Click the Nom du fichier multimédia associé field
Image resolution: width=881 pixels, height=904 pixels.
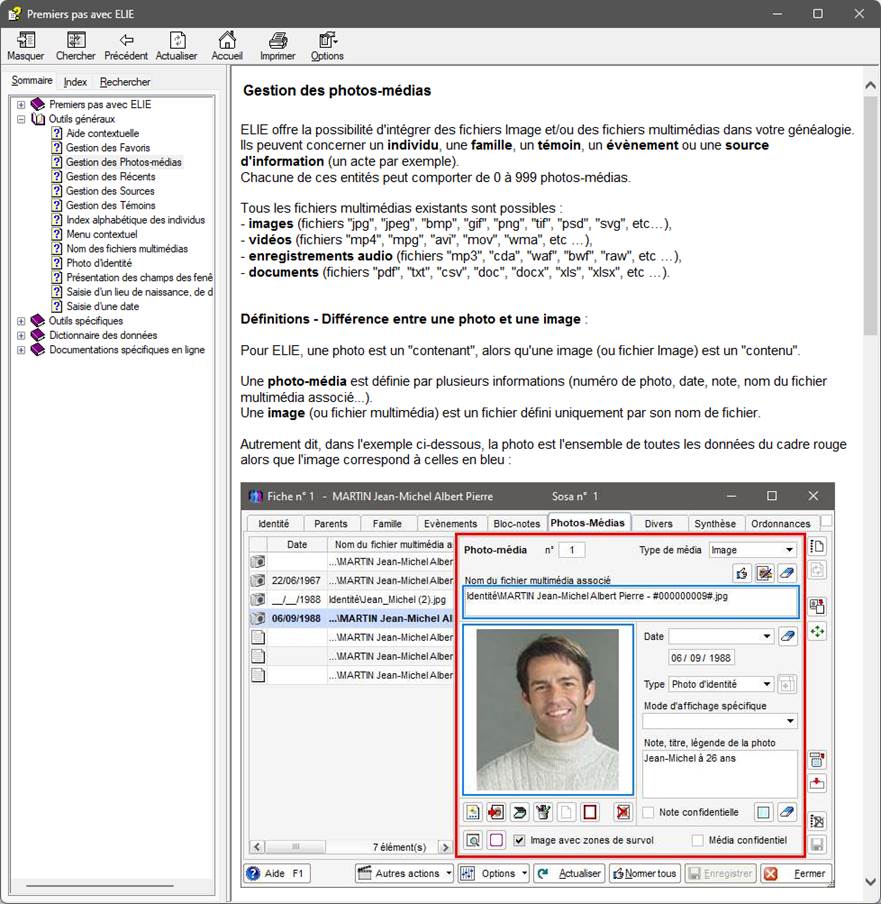click(631, 602)
